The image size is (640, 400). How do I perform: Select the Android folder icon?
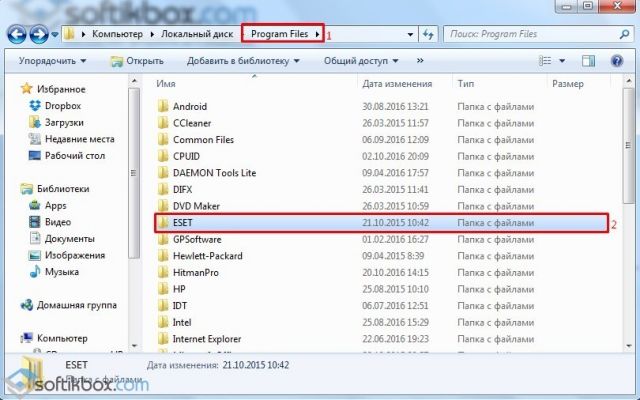click(163, 106)
